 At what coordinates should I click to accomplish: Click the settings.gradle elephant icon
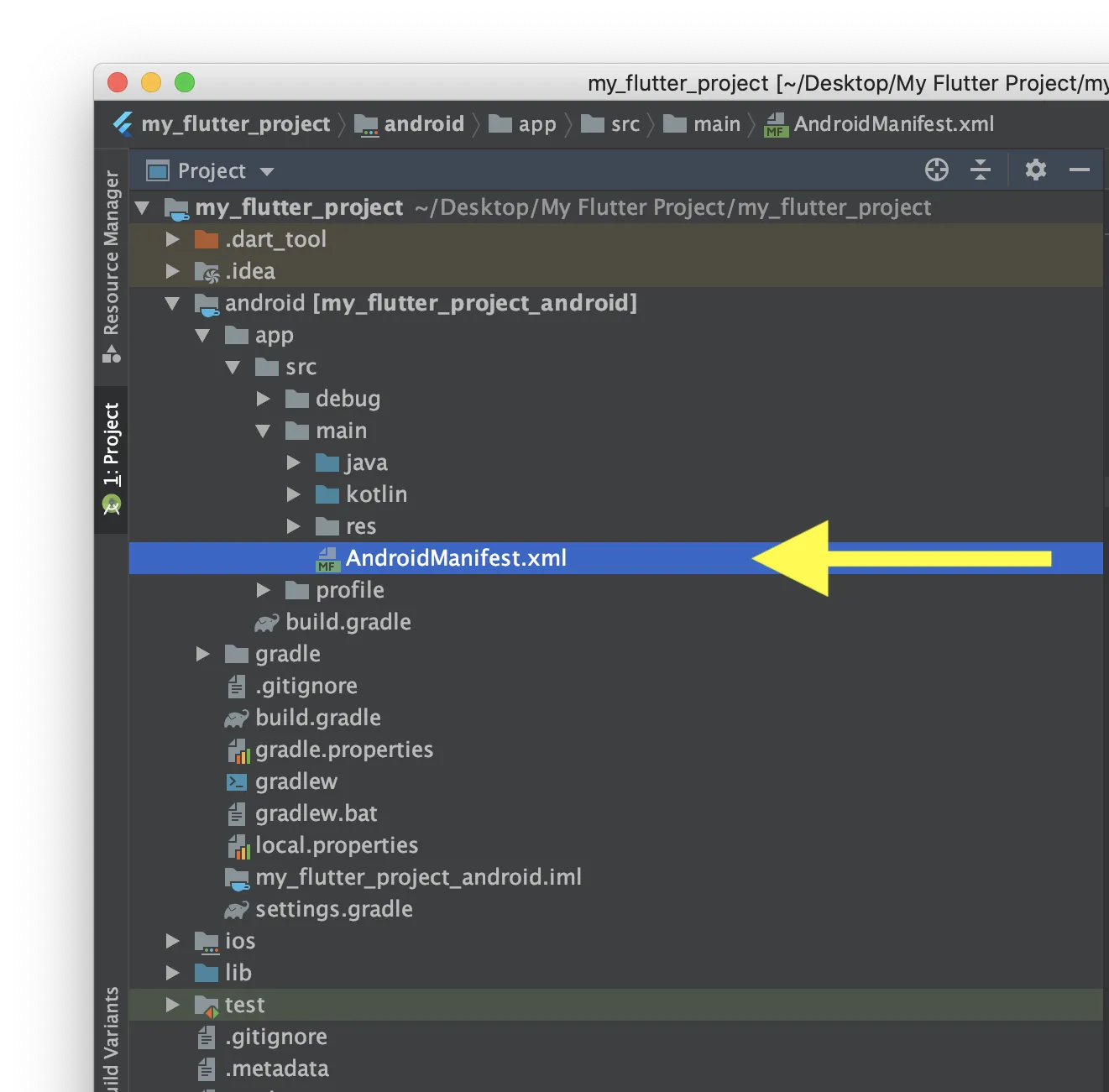tap(237, 910)
